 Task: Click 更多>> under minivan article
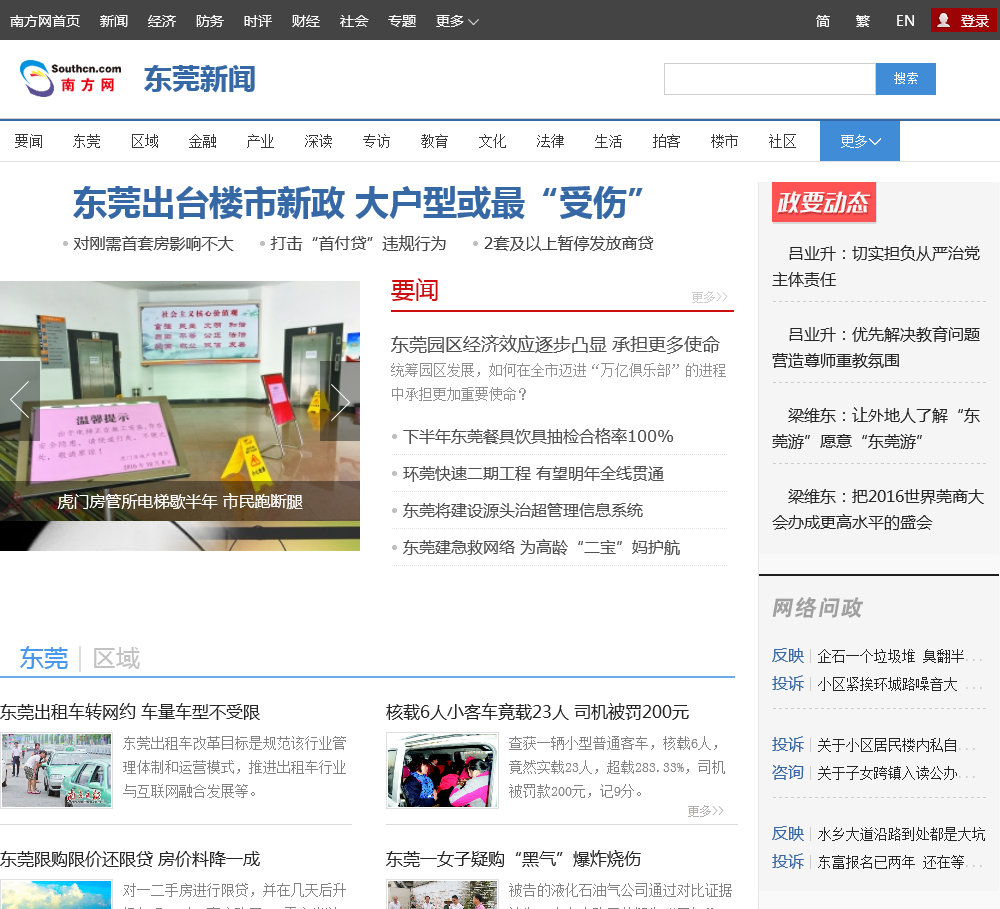click(705, 811)
